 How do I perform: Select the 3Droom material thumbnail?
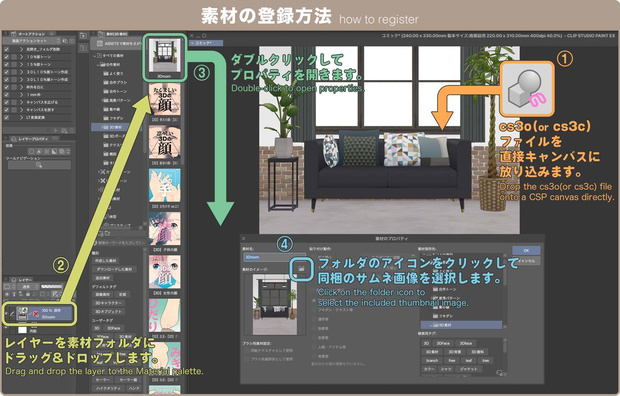(x=164, y=58)
